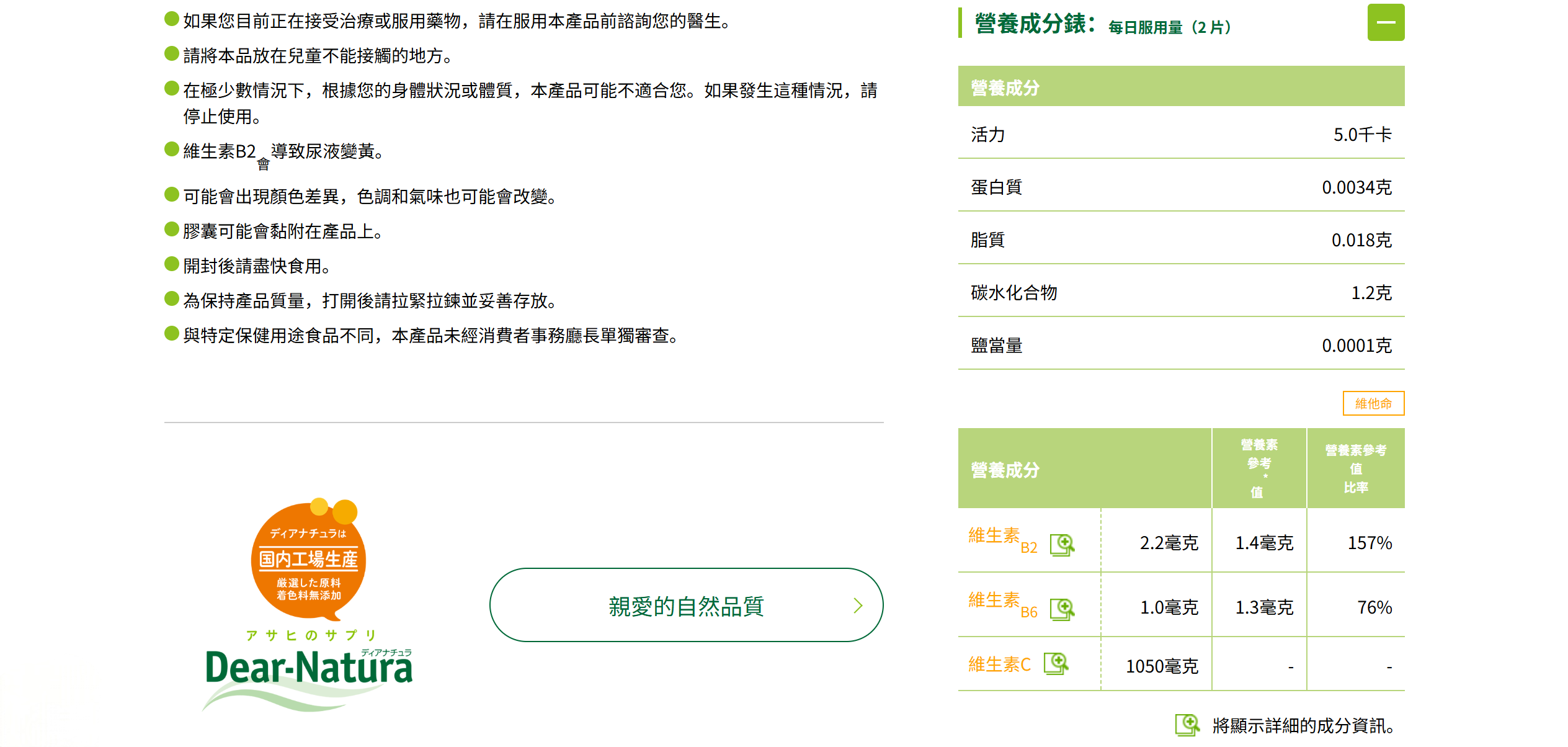Open the 維生素B6 ingredient link
This screenshot has height=747, width=1568.
pos(1002,603)
